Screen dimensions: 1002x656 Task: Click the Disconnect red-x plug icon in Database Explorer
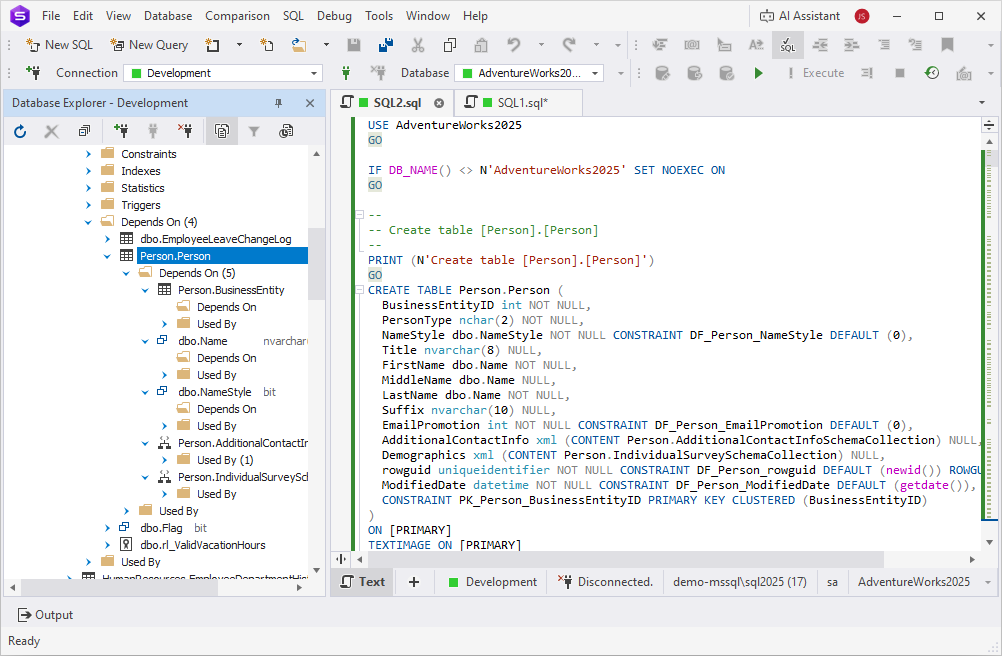coord(185,131)
